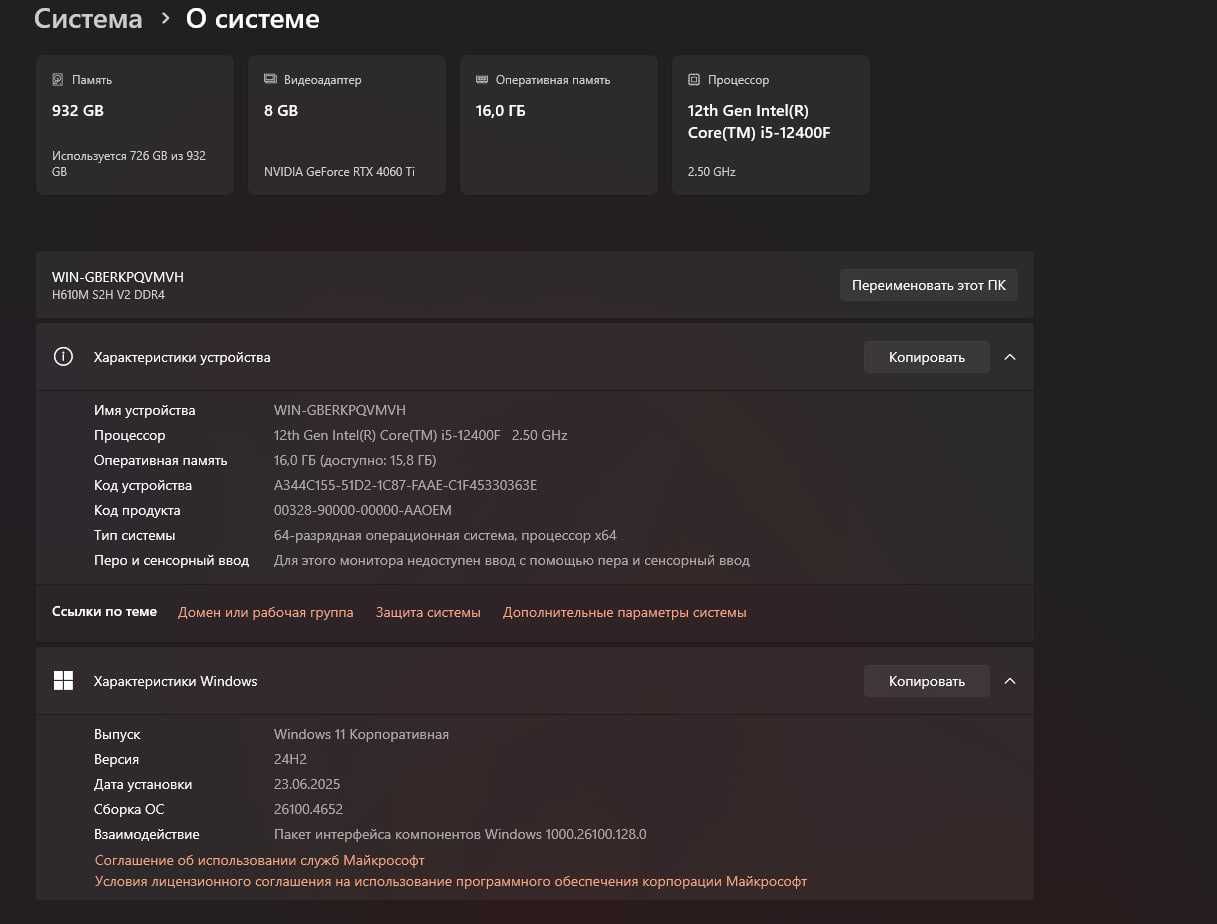Click the Сборка ОС label
Viewport: 1217px width, 924px height.
(x=129, y=809)
